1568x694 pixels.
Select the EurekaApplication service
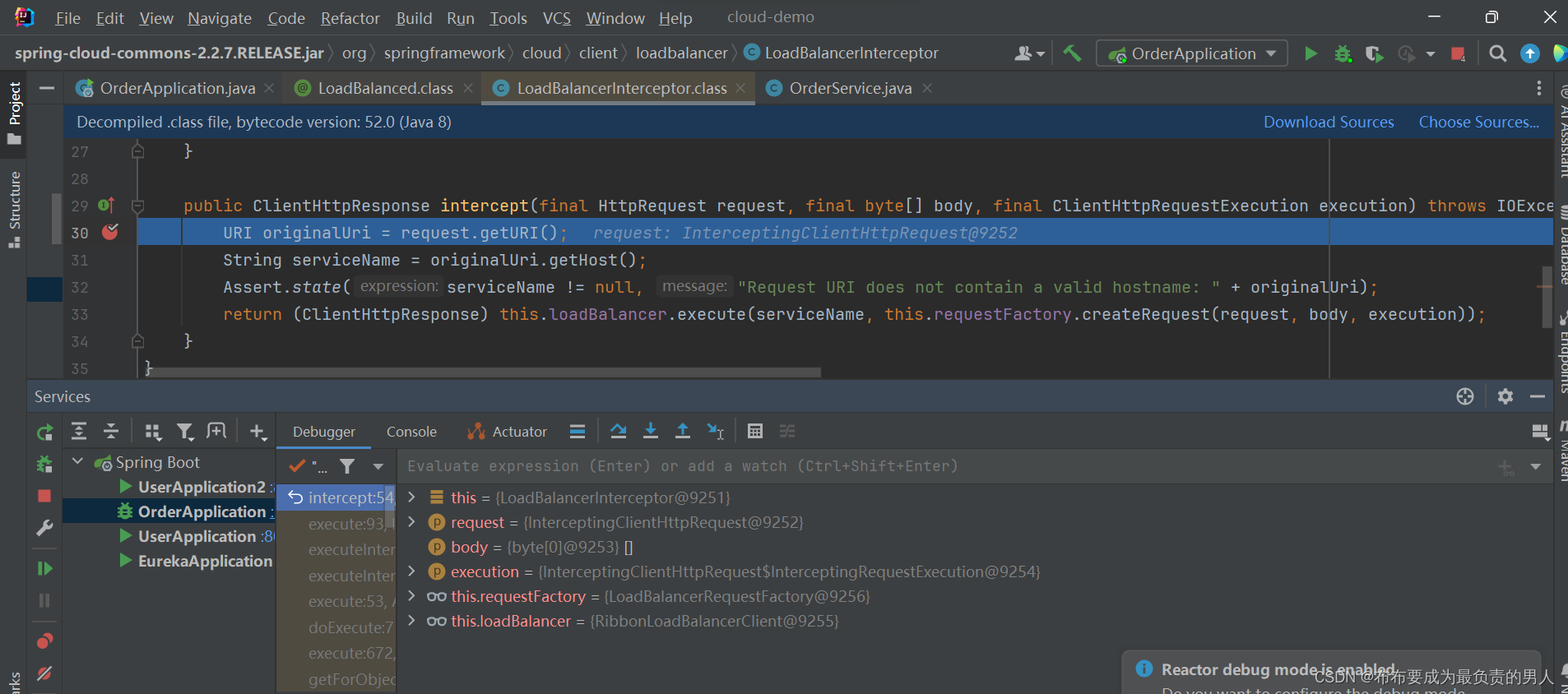(205, 561)
